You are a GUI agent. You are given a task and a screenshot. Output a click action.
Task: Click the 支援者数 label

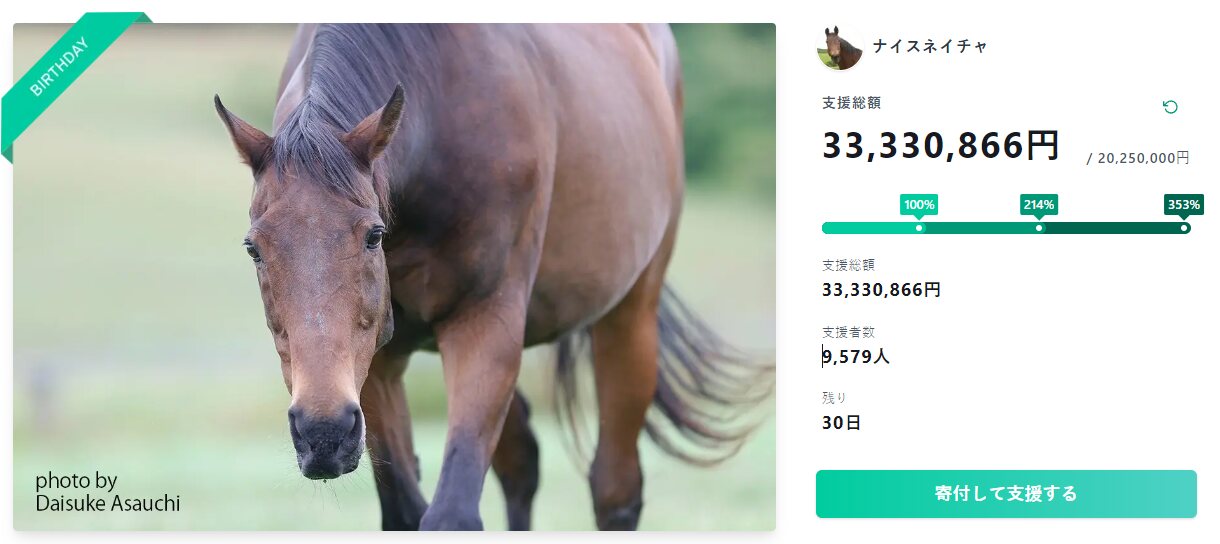click(x=848, y=332)
